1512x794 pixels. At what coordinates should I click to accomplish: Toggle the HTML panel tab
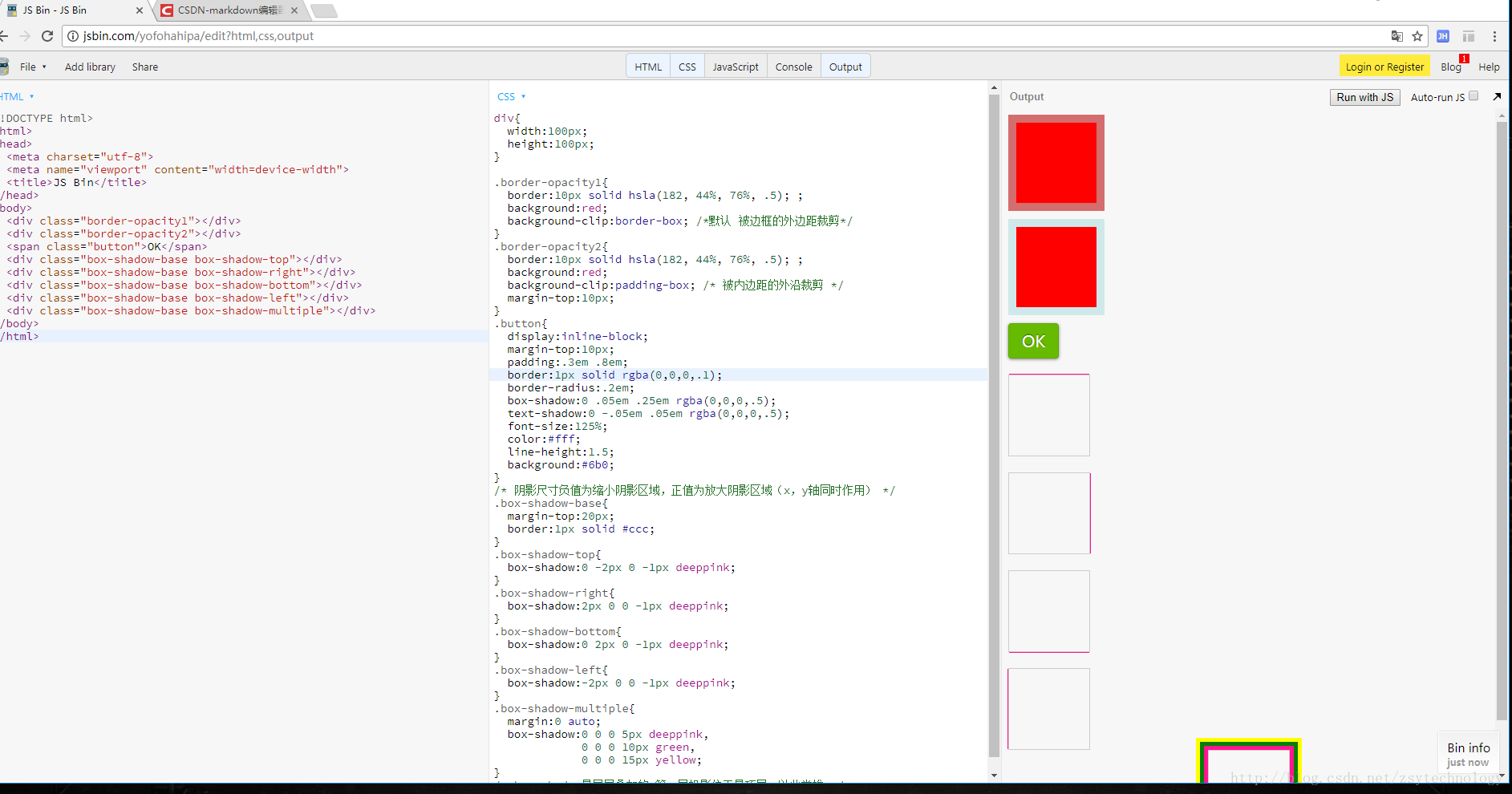pos(648,67)
